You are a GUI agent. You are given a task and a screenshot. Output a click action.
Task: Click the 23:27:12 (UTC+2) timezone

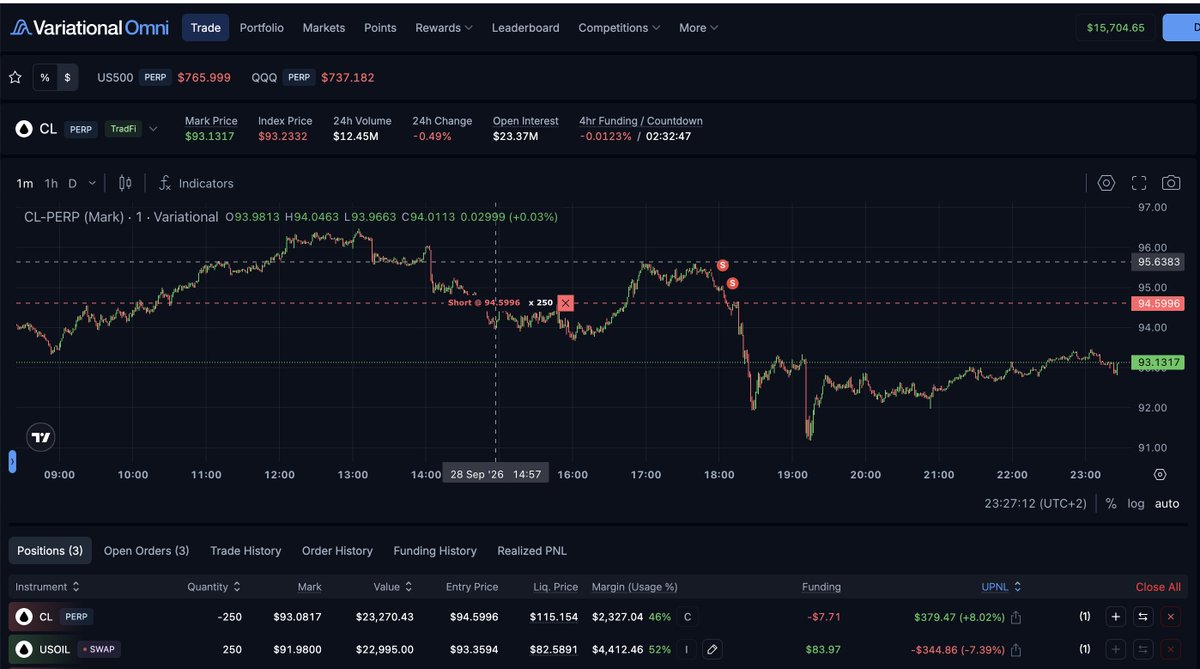(x=1035, y=503)
